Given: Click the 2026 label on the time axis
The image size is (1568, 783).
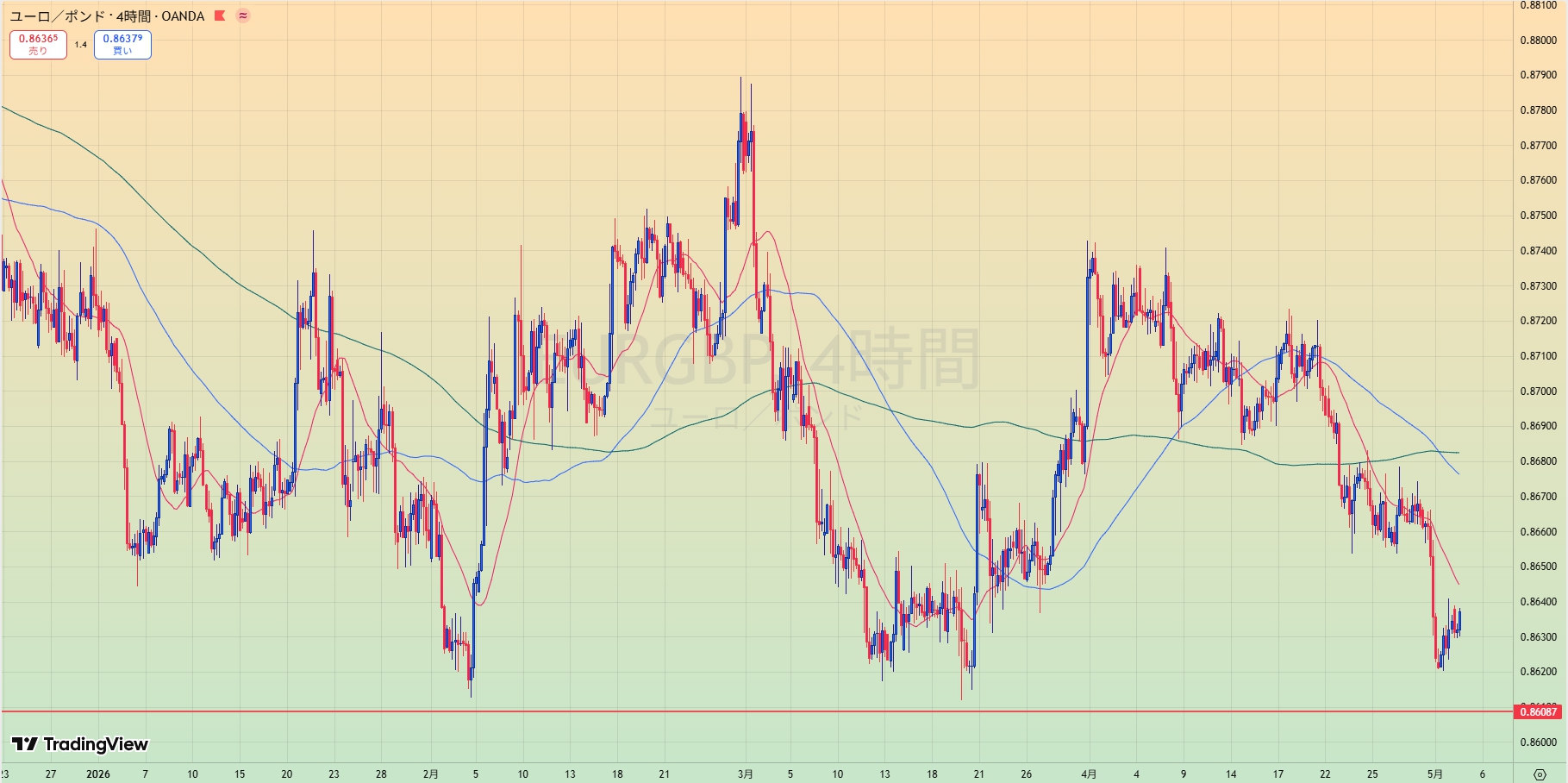Looking at the screenshot, I should click(98, 774).
